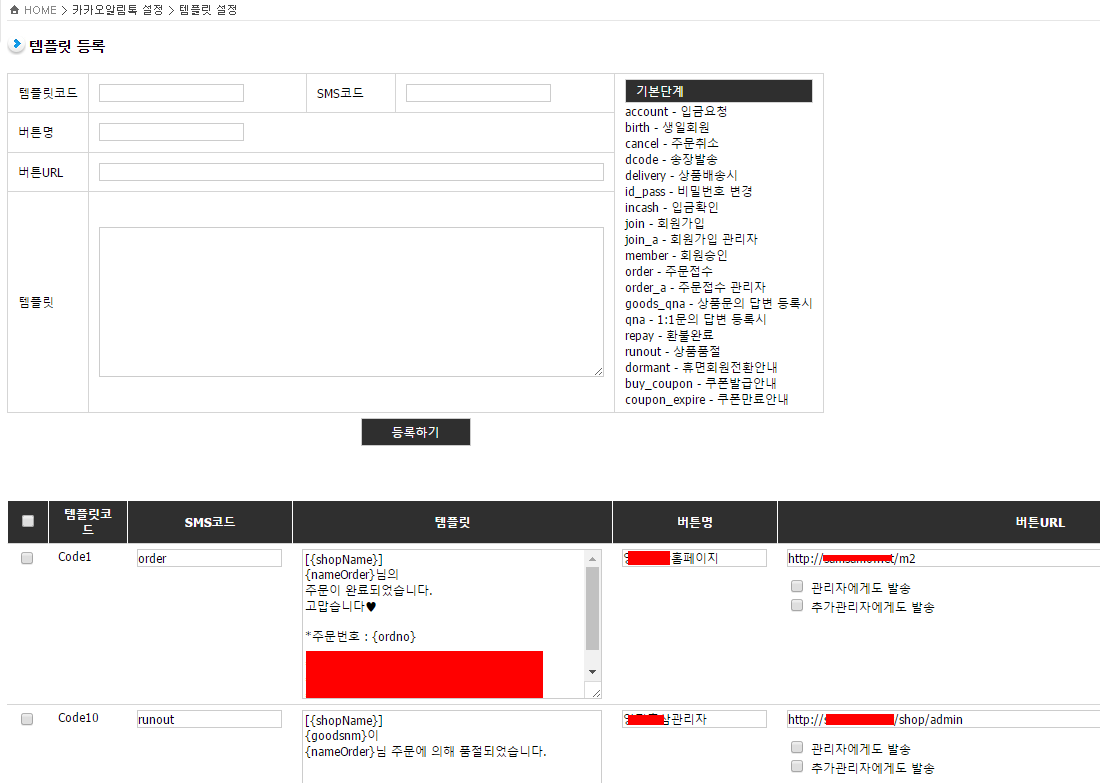Viewport: 1100px width, 783px height.
Task: Check the Code1 row checkbox
Action: click(x=27, y=558)
